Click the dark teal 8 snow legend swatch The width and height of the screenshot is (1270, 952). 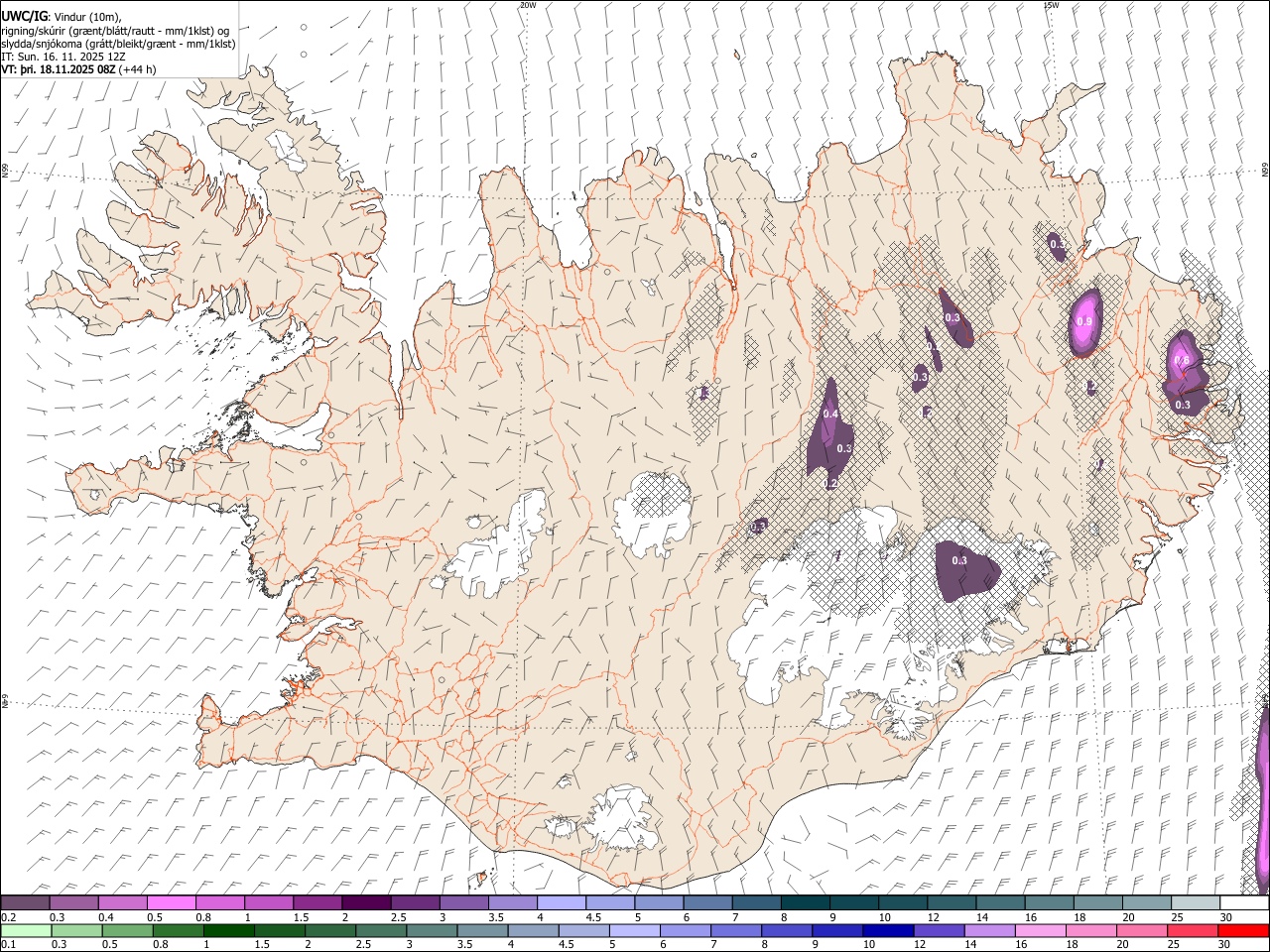[806, 902]
